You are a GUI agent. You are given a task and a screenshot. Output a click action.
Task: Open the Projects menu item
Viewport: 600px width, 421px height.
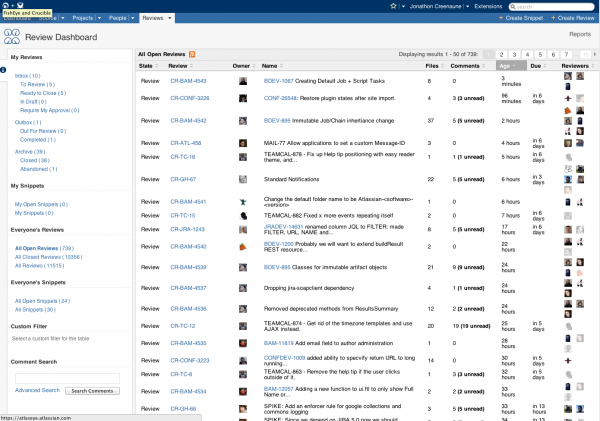(x=83, y=18)
